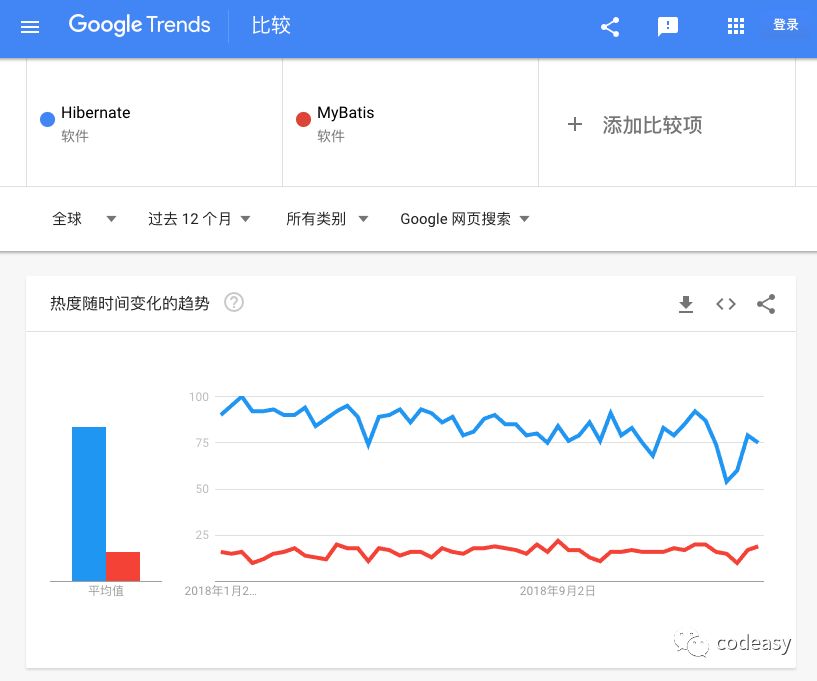Open the navigation hamburger menu

coord(29,27)
